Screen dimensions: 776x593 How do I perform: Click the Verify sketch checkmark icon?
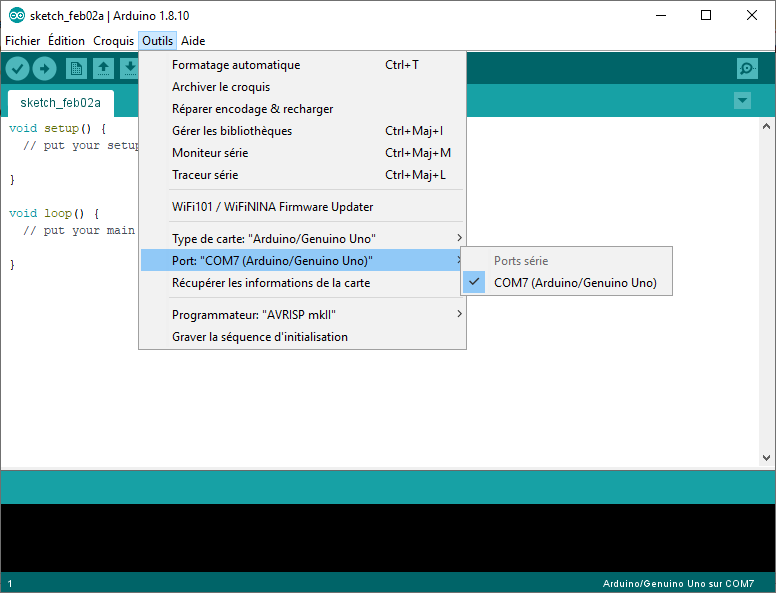(18, 68)
